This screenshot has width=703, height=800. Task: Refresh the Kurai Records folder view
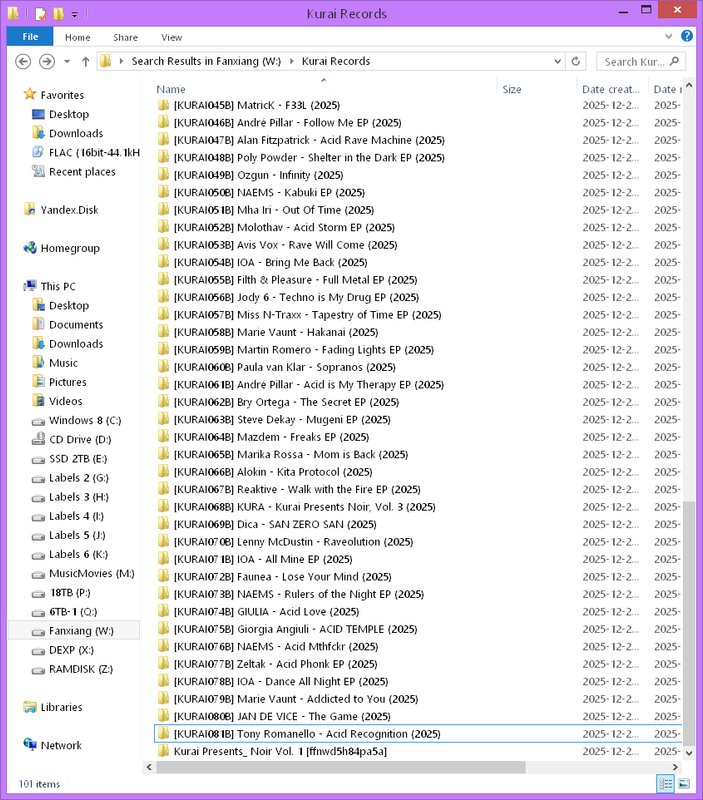pyautogui.click(x=575, y=61)
